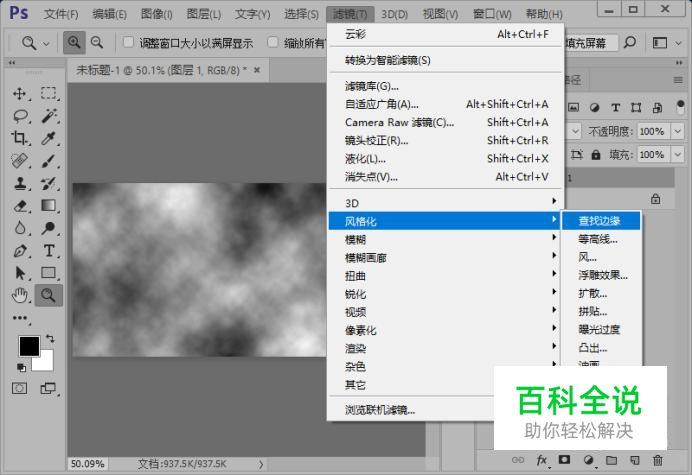692x475 pixels.
Task: Expand the 3D filter submenu
Action: coord(445,203)
